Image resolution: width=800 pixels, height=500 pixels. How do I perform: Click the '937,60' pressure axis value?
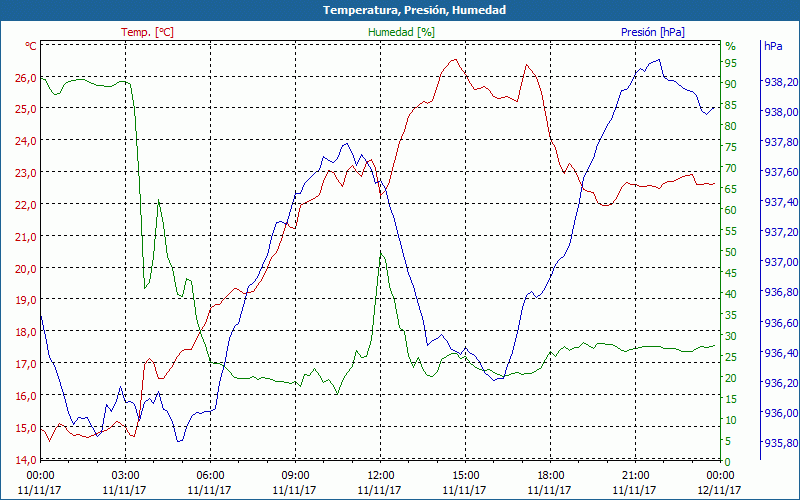779,172
